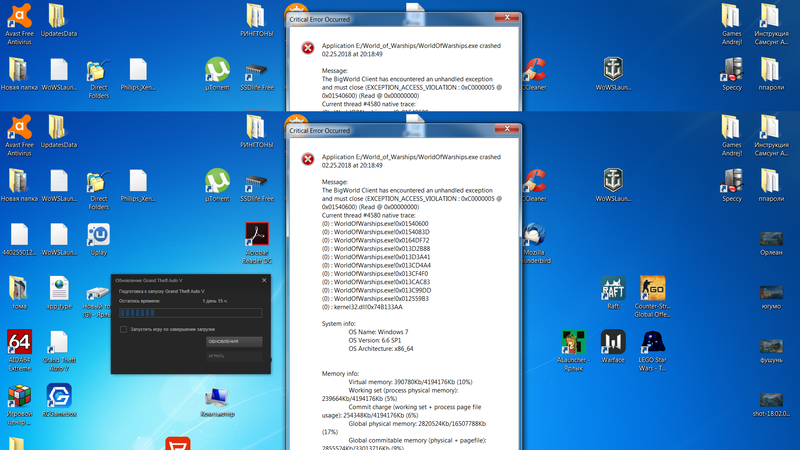Launch Acrobat Reader DC shortcut

click(x=257, y=236)
